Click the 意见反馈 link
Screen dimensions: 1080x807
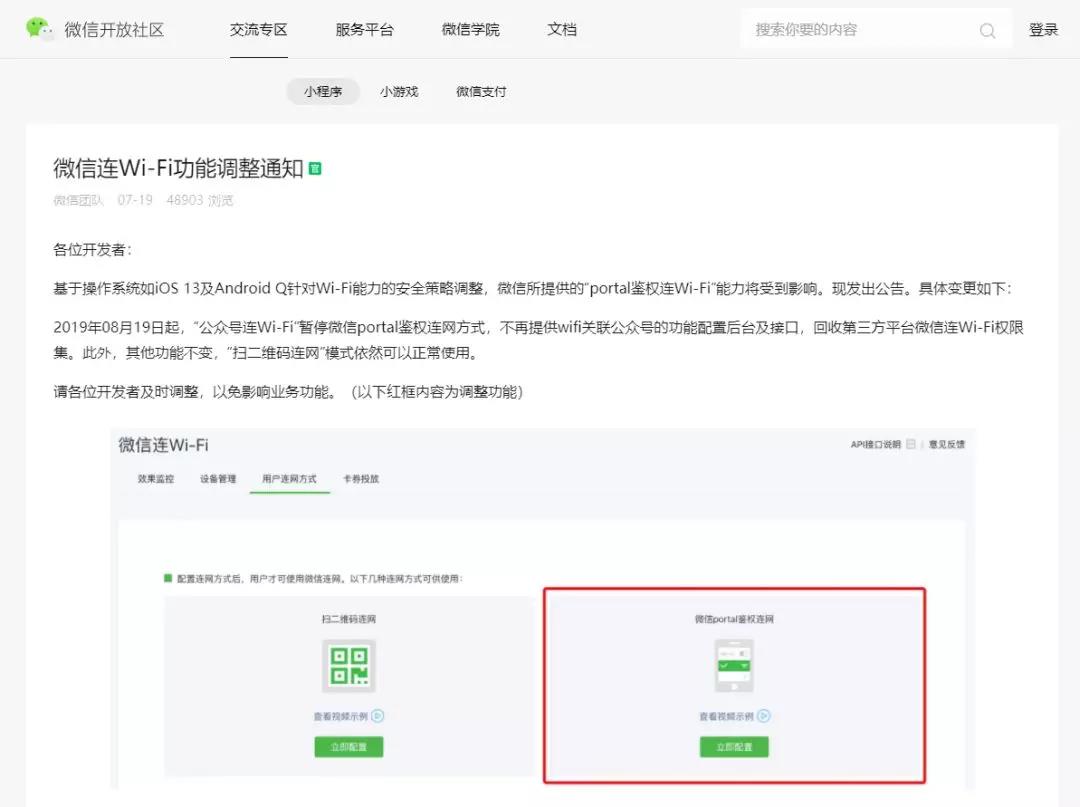[x=947, y=444]
